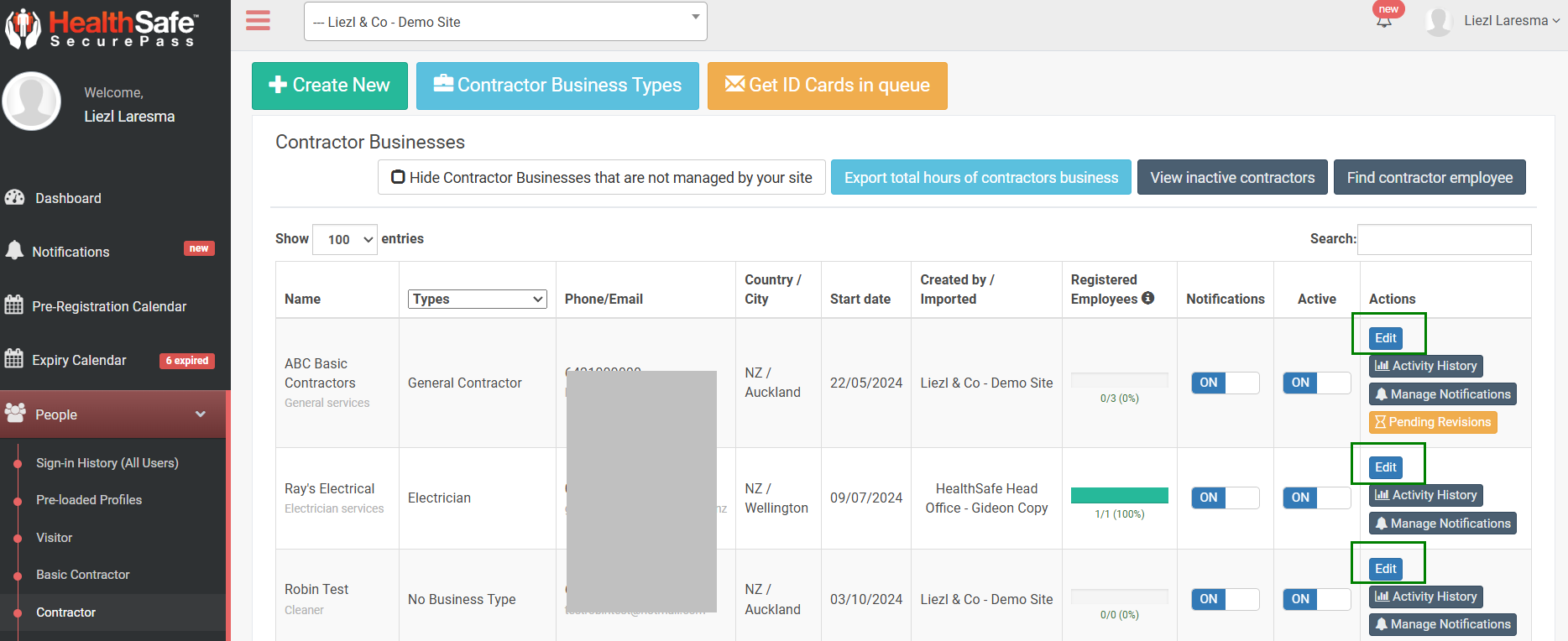Click the Notifications bell icon in sidebar
This screenshot has height=641, width=1568.
pos(14,250)
